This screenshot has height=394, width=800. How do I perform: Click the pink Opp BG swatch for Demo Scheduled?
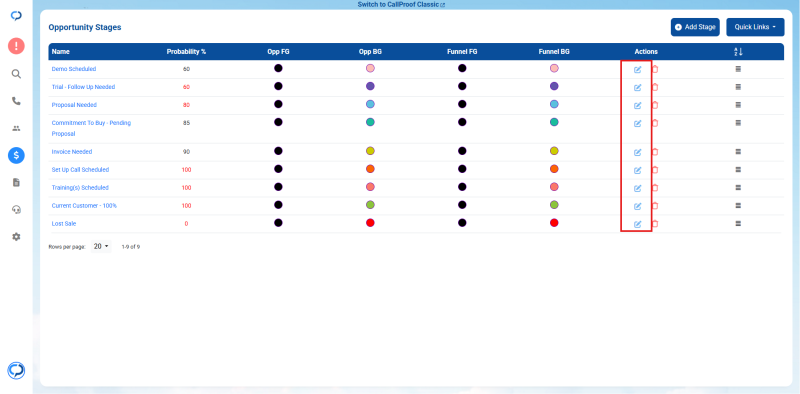click(370, 68)
